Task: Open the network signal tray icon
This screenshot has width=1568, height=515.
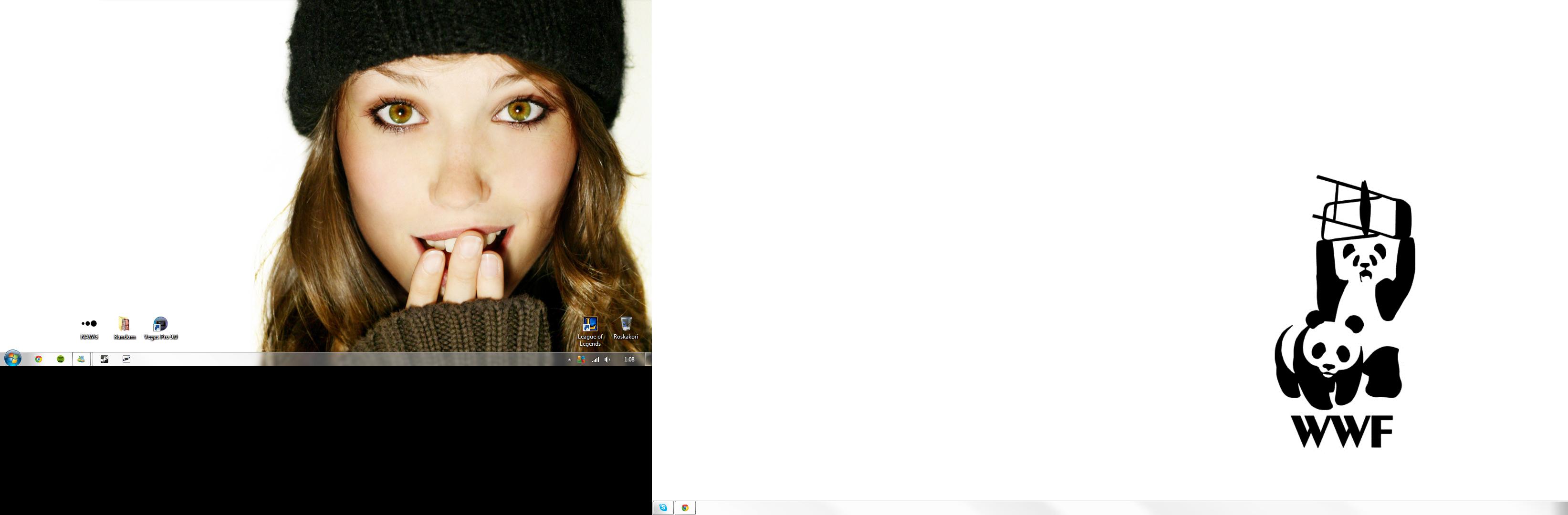Action: (596, 360)
